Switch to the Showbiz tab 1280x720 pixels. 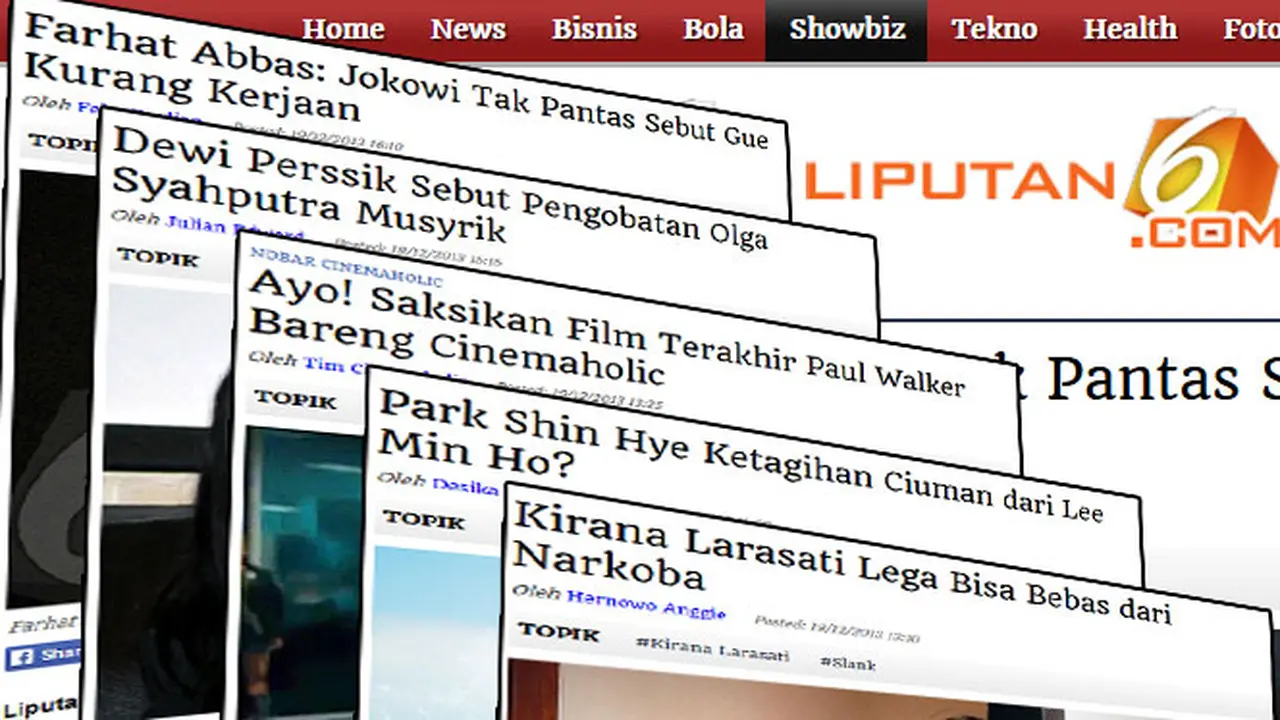pos(847,29)
